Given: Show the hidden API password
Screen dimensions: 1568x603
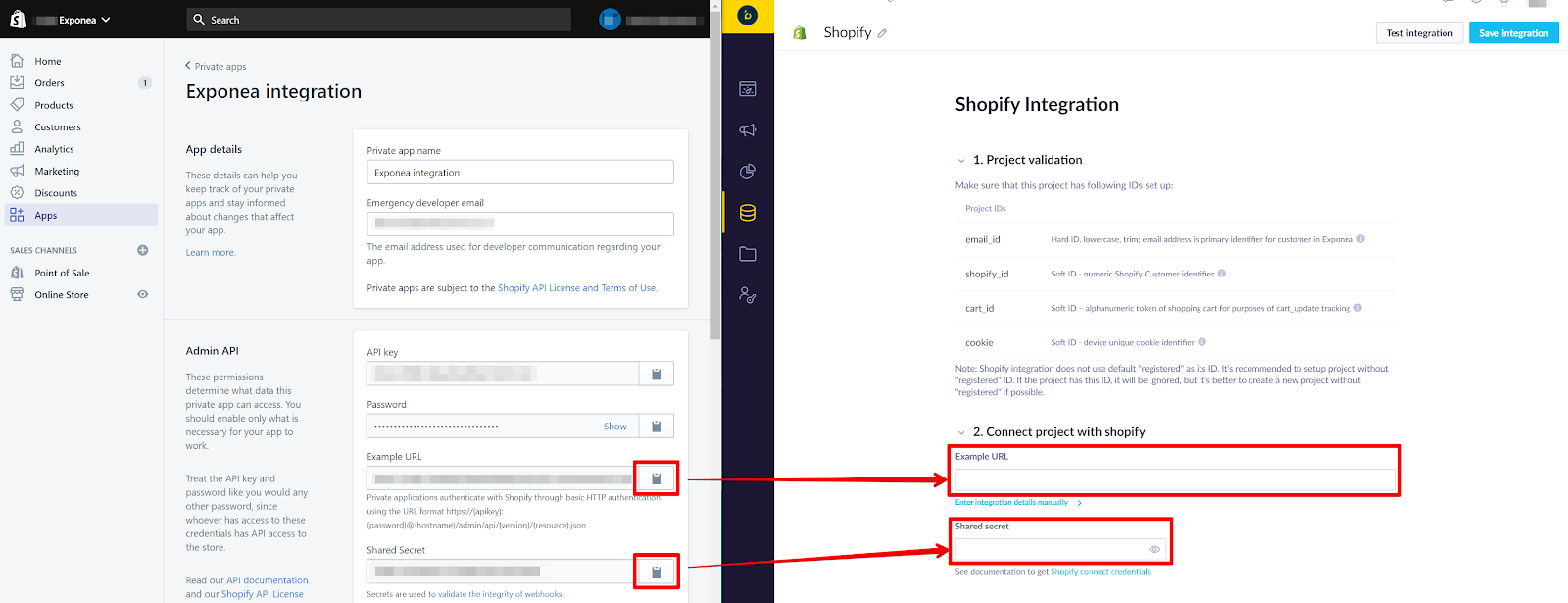Looking at the screenshot, I should [614, 427].
